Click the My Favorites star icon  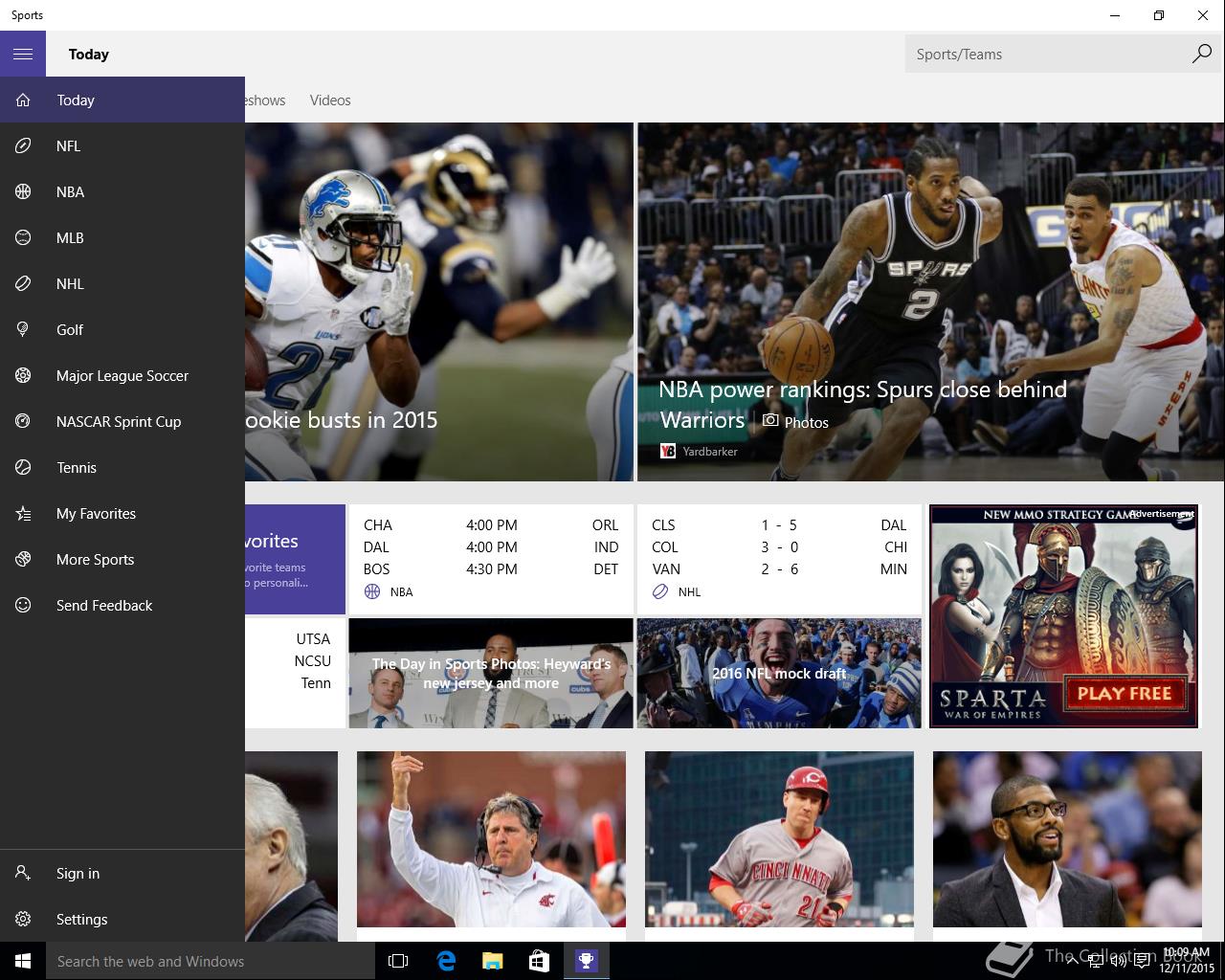point(23,513)
